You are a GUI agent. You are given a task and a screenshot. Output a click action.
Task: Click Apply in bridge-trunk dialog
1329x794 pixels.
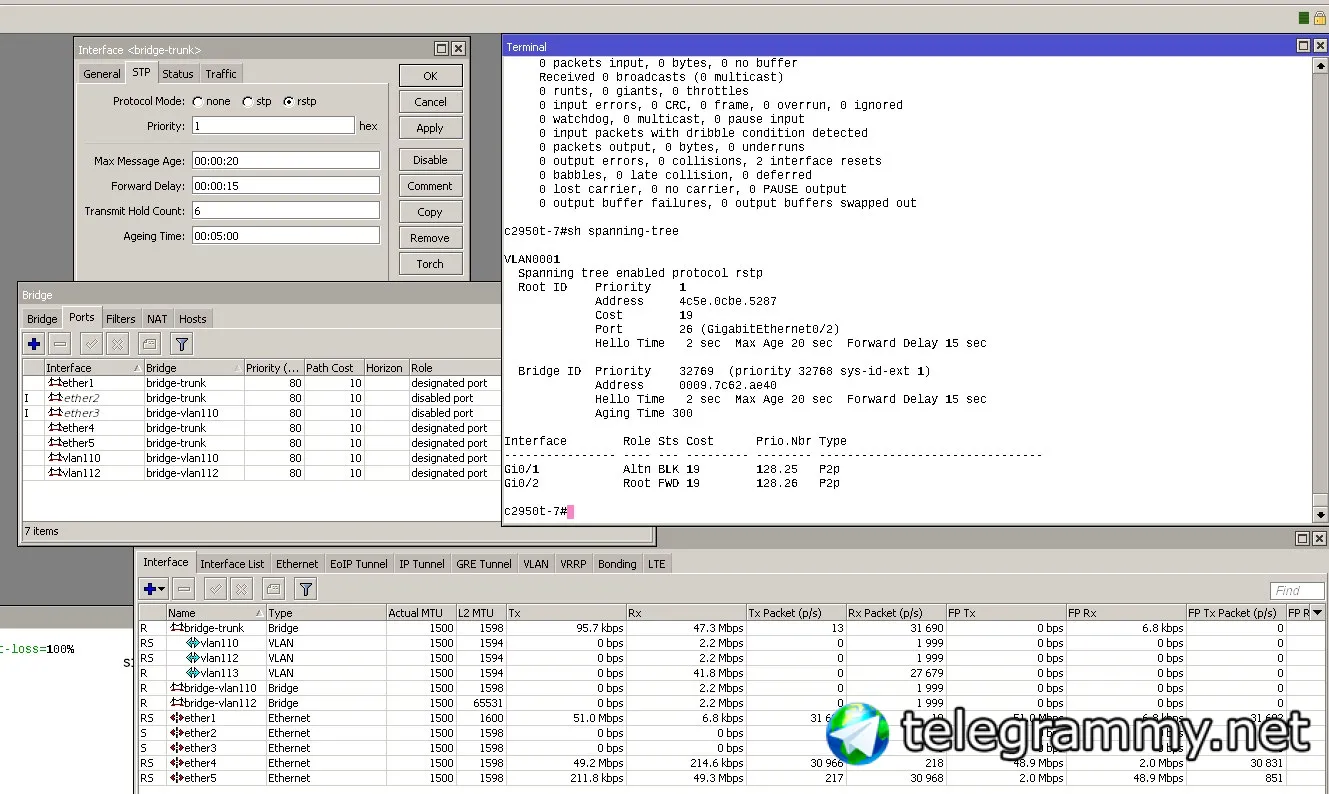click(430, 128)
